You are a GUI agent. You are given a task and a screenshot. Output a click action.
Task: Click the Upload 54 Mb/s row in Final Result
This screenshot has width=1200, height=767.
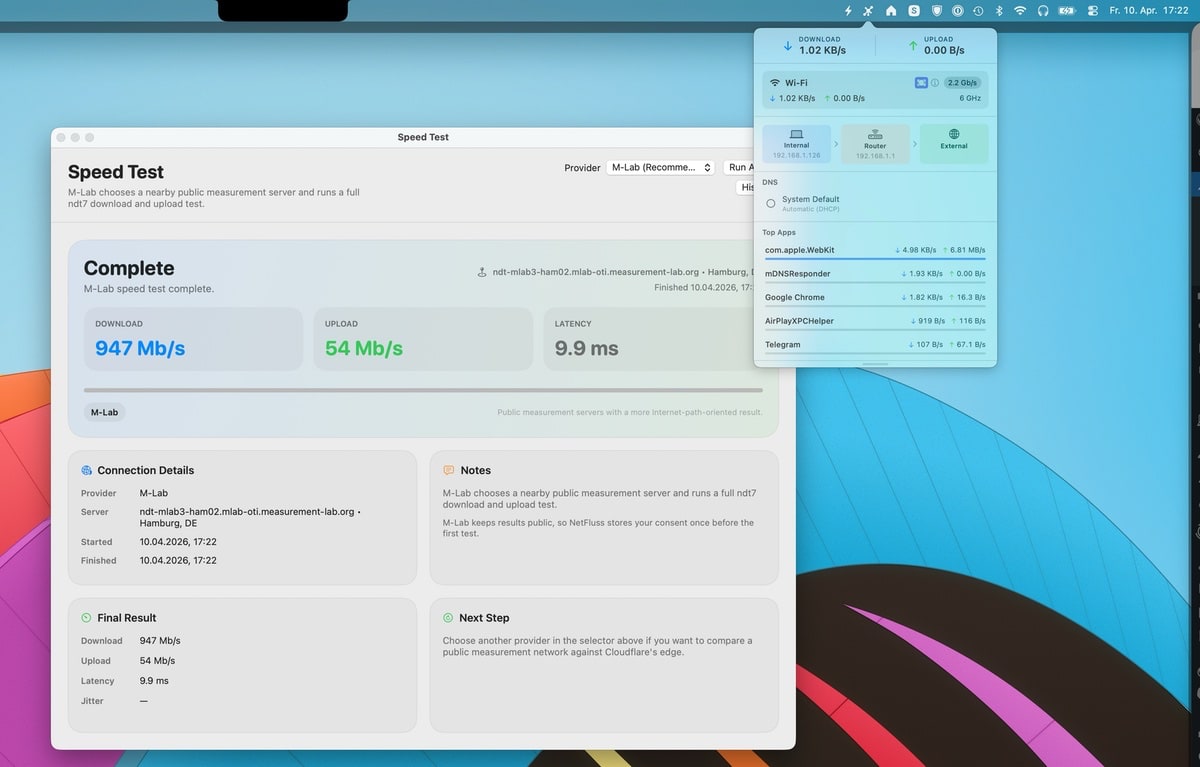click(x=242, y=661)
